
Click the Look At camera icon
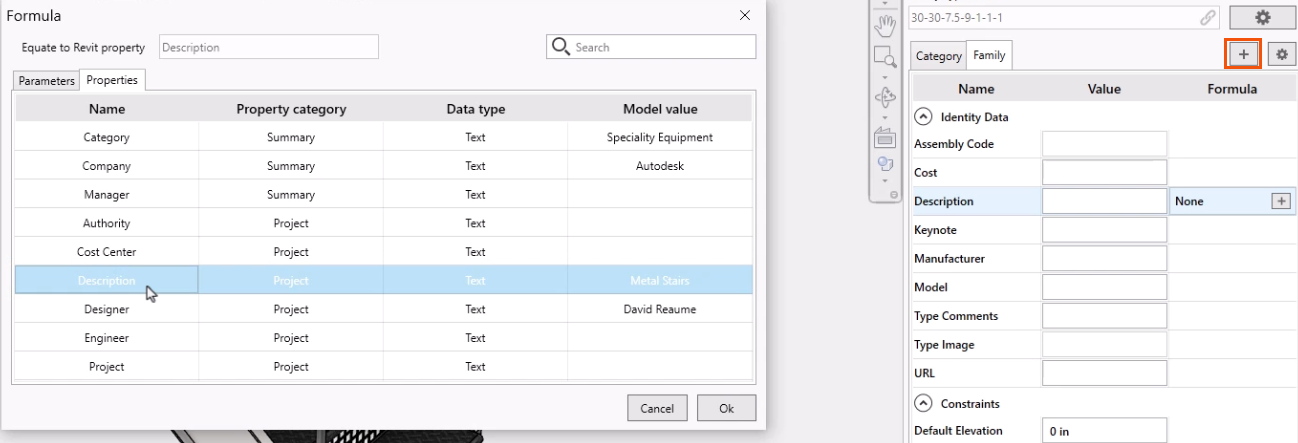pos(882,139)
